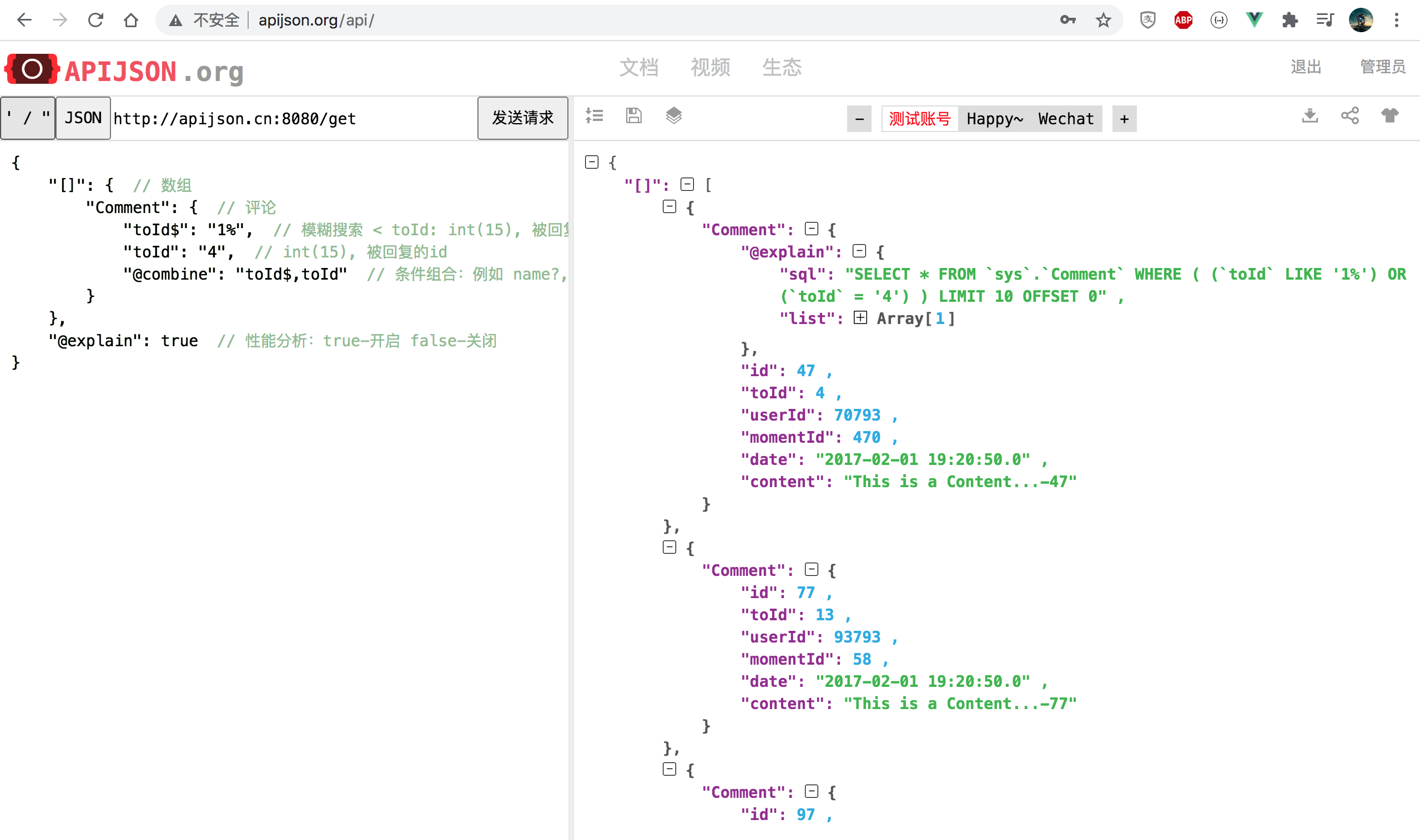
Task: Click the 退出 logout link
Action: [1305, 67]
